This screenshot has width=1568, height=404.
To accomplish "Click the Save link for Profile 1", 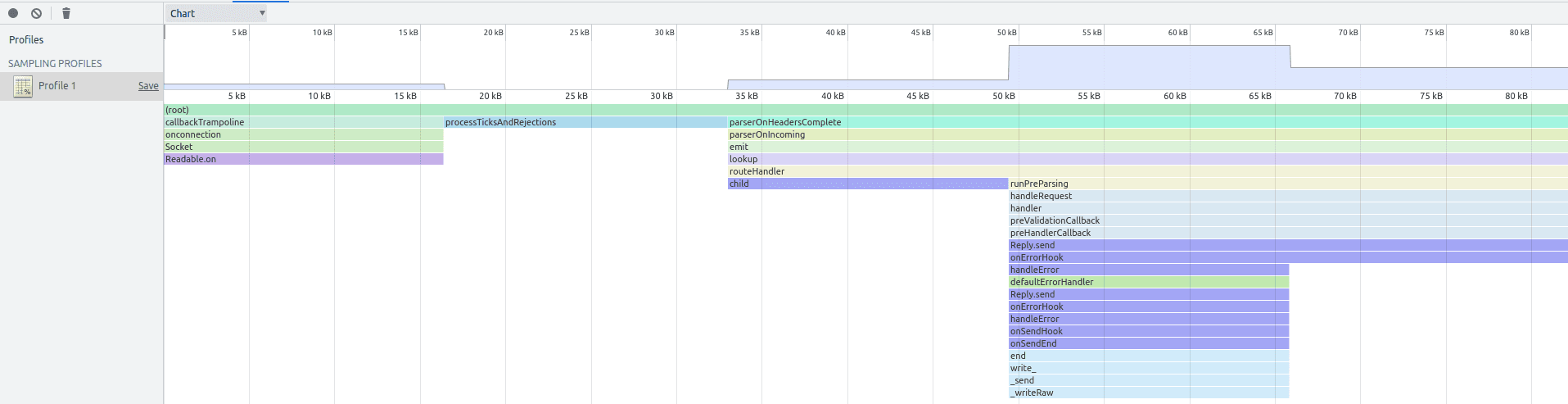I will click(x=148, y=86).
